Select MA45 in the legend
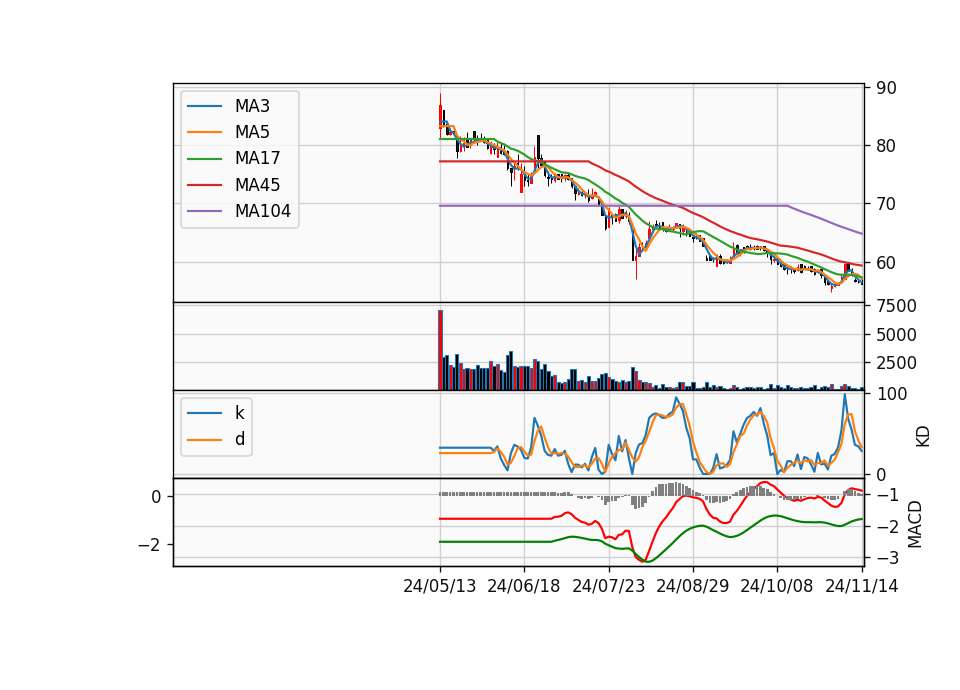This screenshot has width=960, height=690. (234, 185)
